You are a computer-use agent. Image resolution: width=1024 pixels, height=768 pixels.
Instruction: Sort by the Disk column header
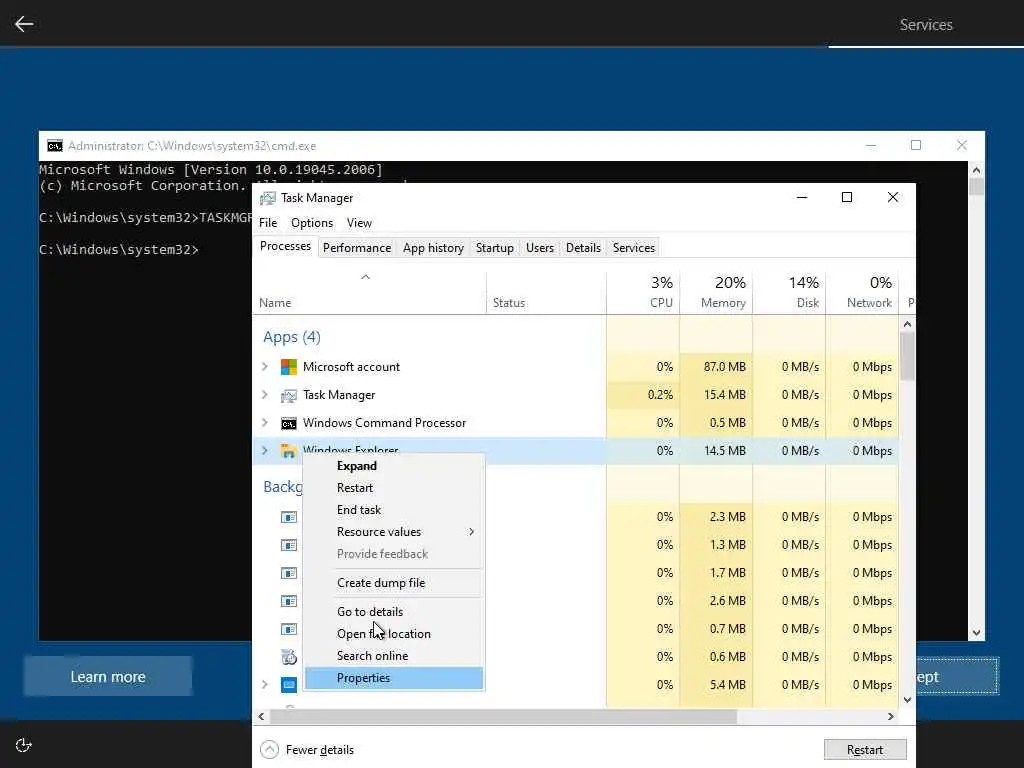click(790, 292)
